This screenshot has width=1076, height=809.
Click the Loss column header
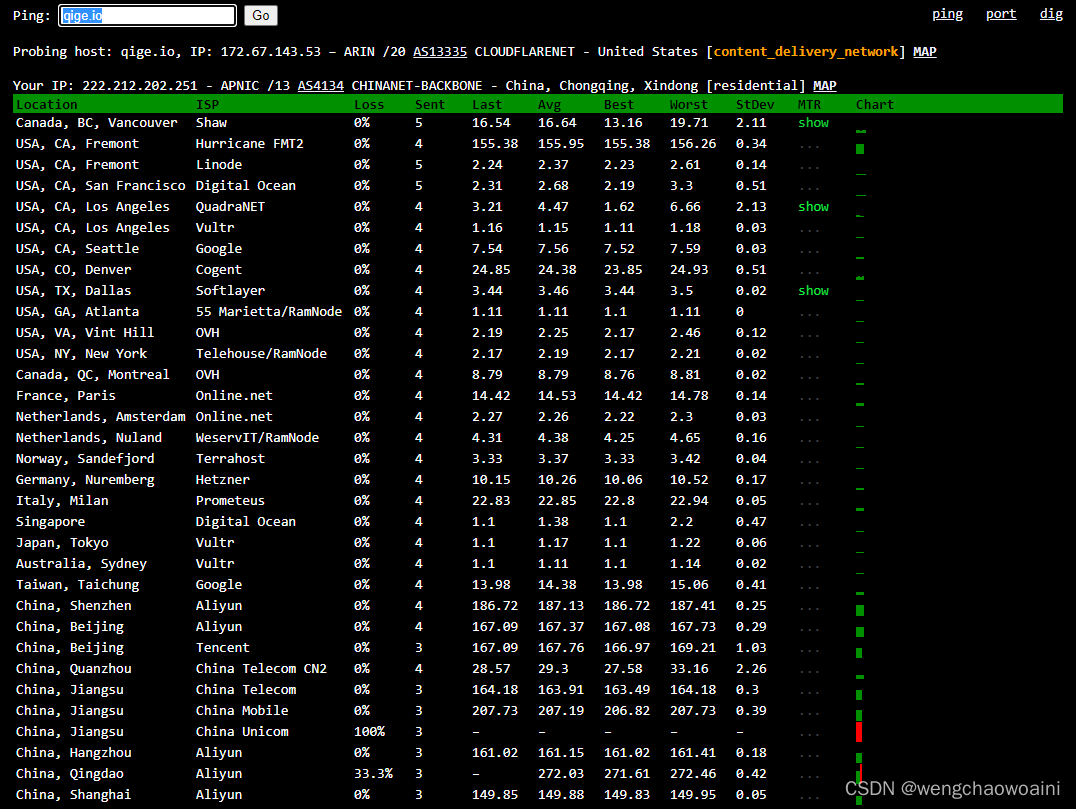[369, 104]
